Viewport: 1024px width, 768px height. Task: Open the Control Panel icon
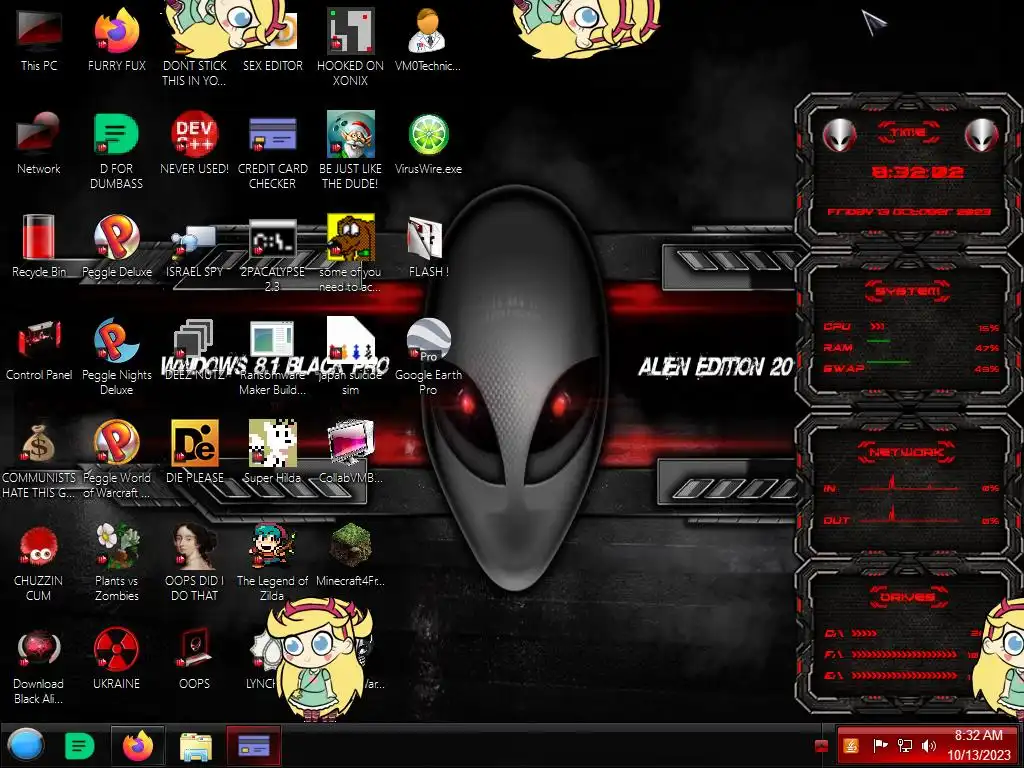pyautogui.click(x=39, y=349)
